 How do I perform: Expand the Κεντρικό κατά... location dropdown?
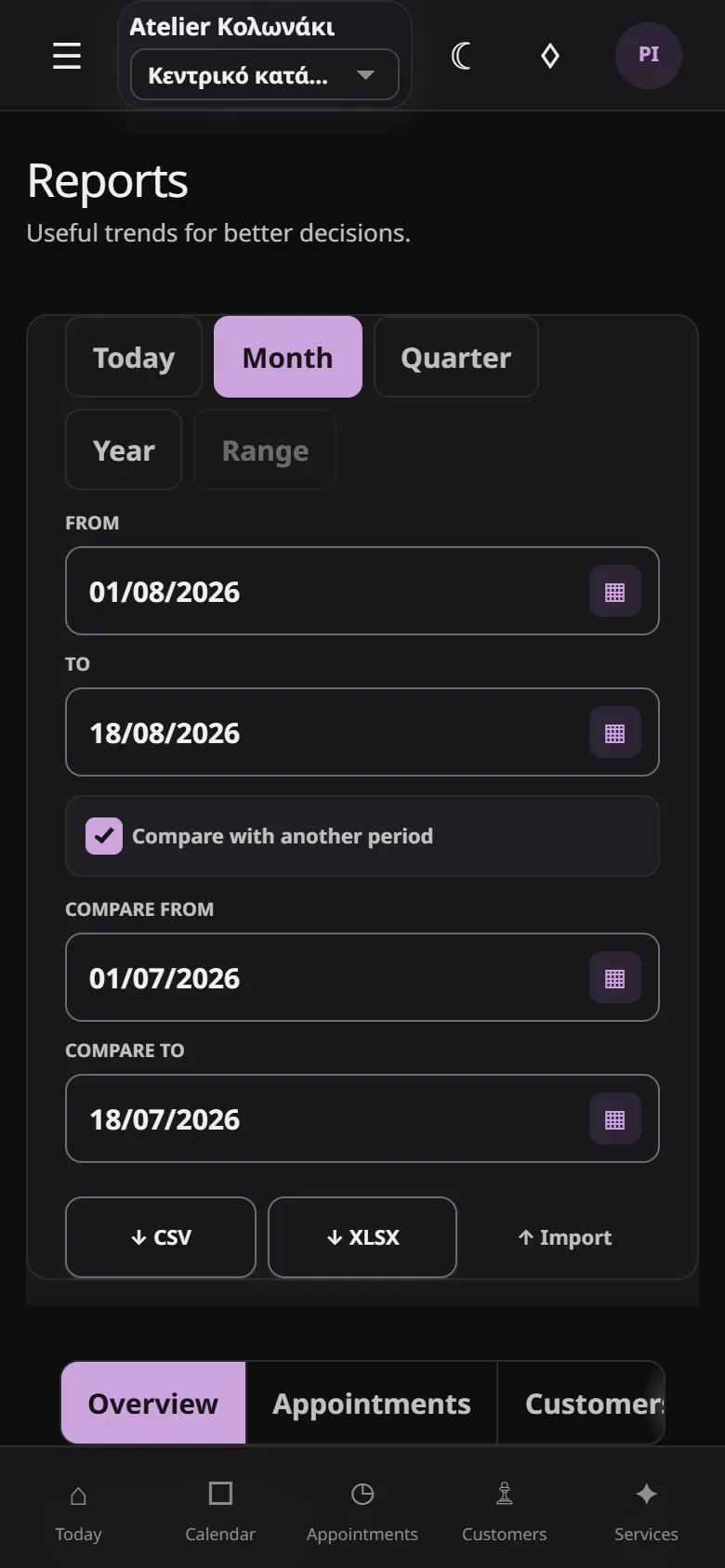pyautogui.click(x=265, y=74)
